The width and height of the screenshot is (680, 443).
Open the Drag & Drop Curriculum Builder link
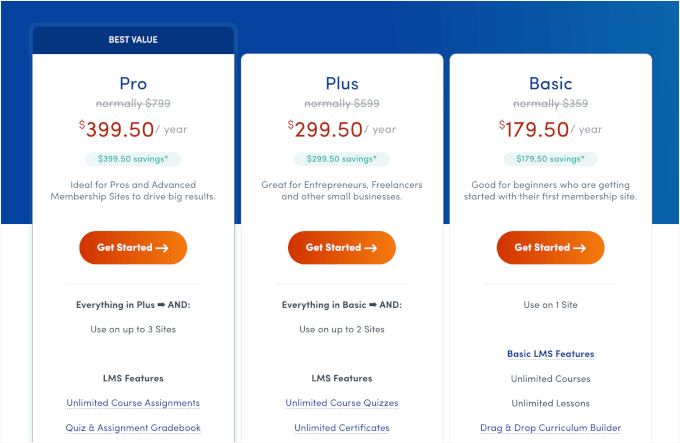click(550, 428)
